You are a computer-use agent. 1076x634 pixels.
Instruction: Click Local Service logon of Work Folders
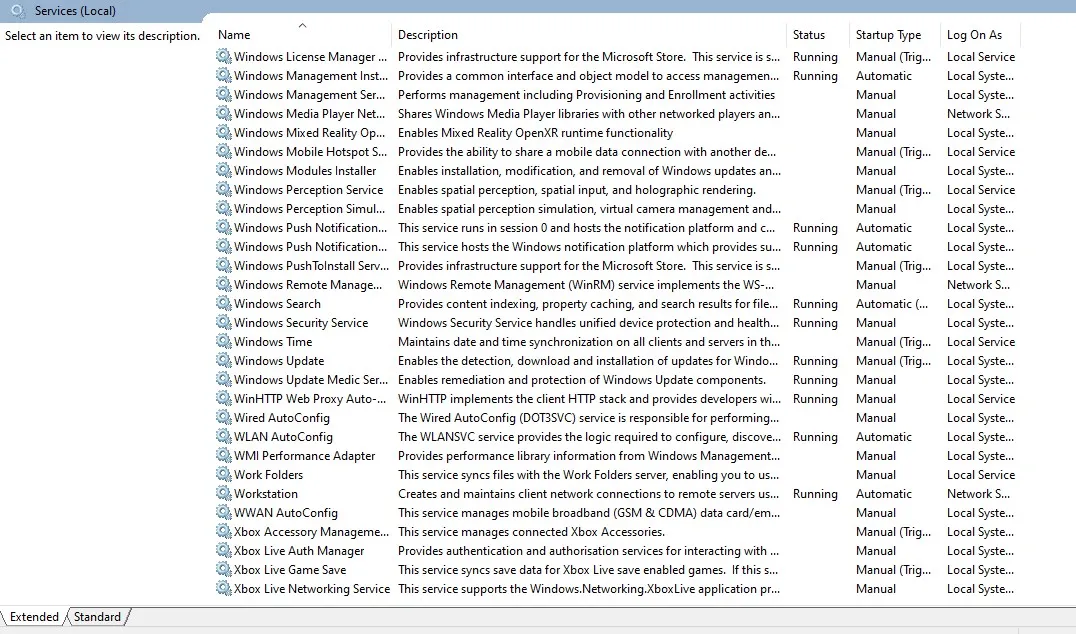[981, 474]
